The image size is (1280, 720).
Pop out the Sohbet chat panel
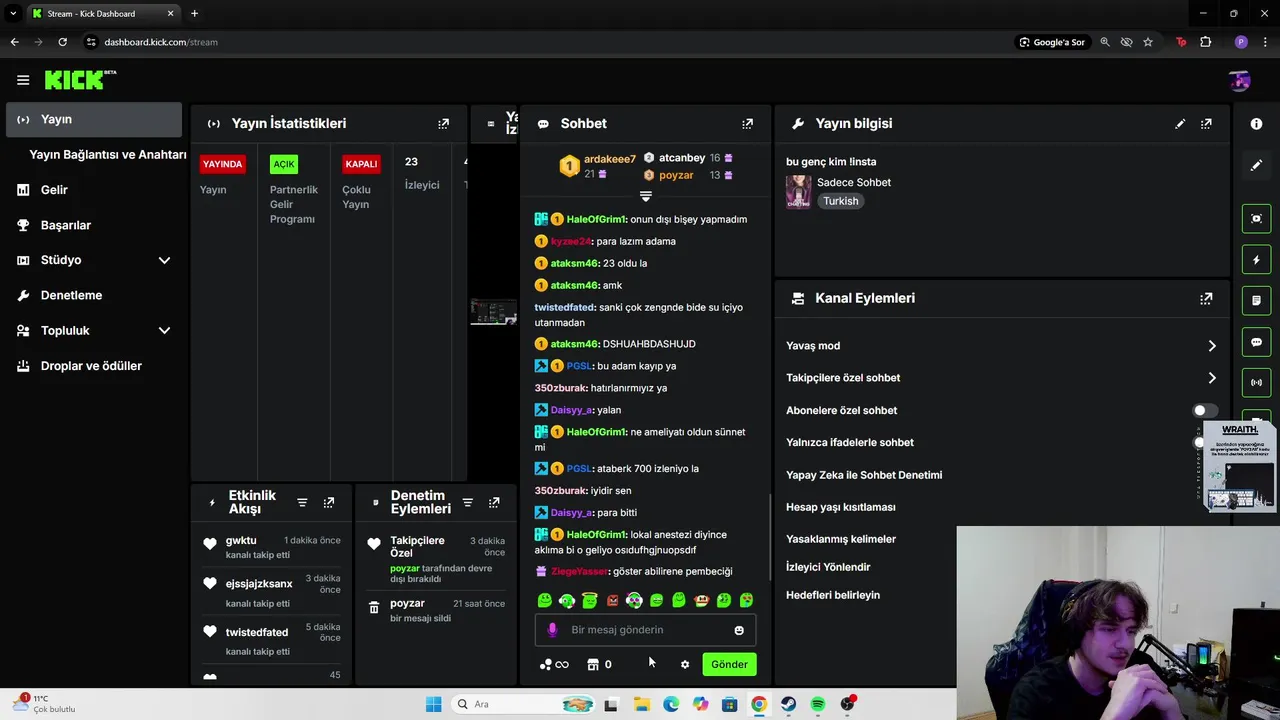point(747,124)
